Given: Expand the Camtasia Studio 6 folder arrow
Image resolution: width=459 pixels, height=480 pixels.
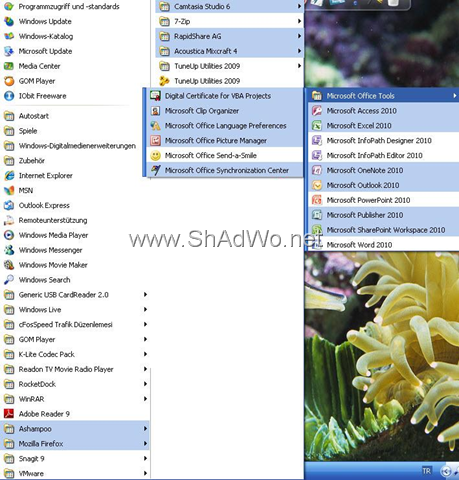Looking at the screenshot, I should tap(299, 6).
